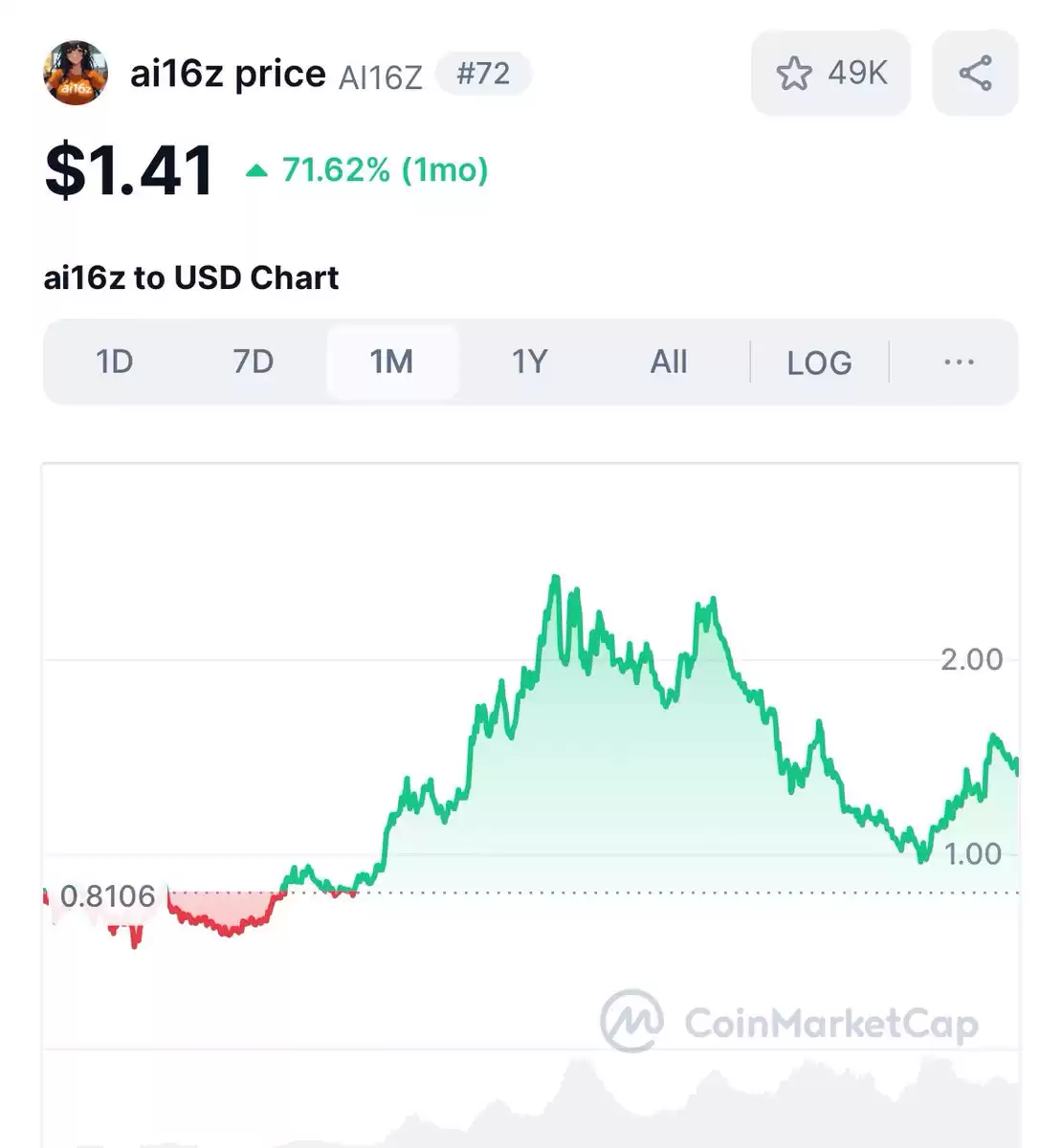Open the three-dots more options menu

pyautogui.click(x=959, y=363)
